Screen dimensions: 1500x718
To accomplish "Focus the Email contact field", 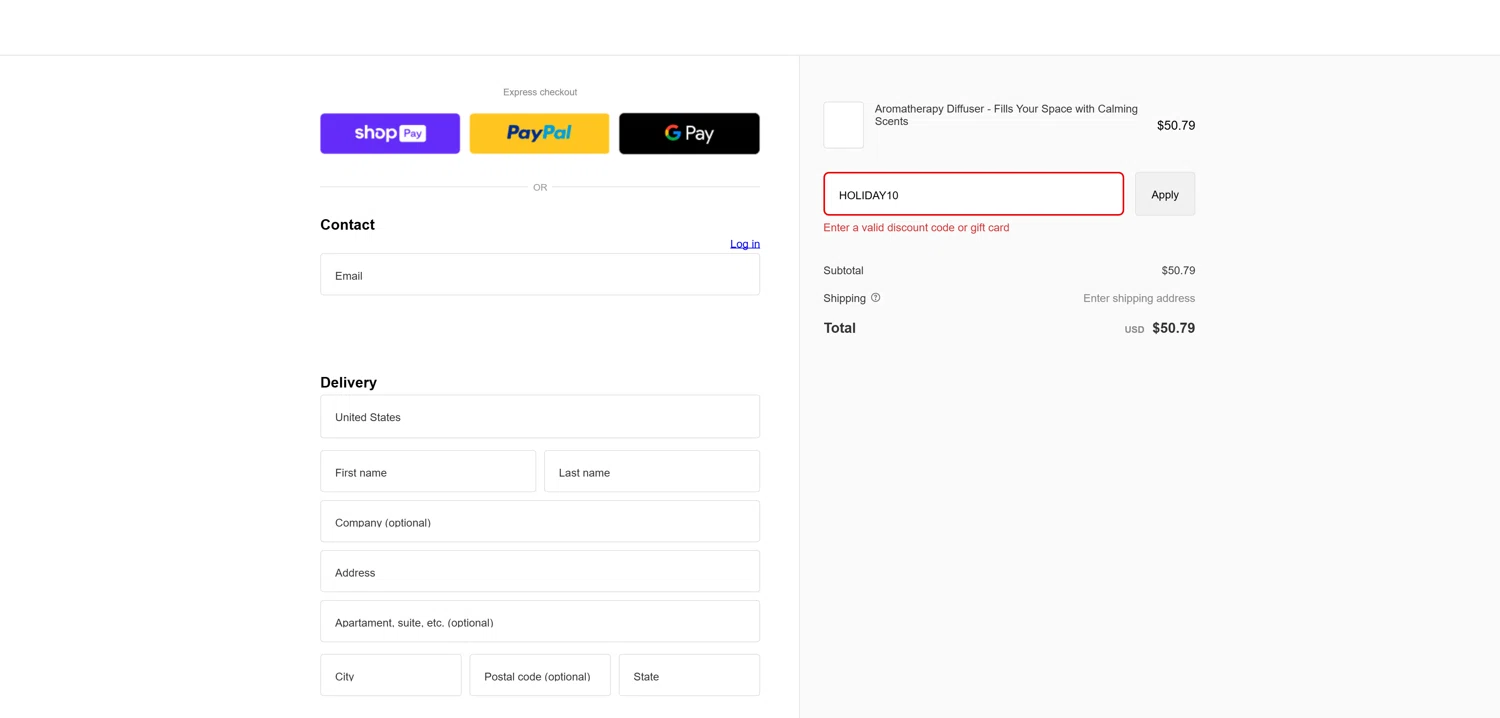I will pos(539,275).
